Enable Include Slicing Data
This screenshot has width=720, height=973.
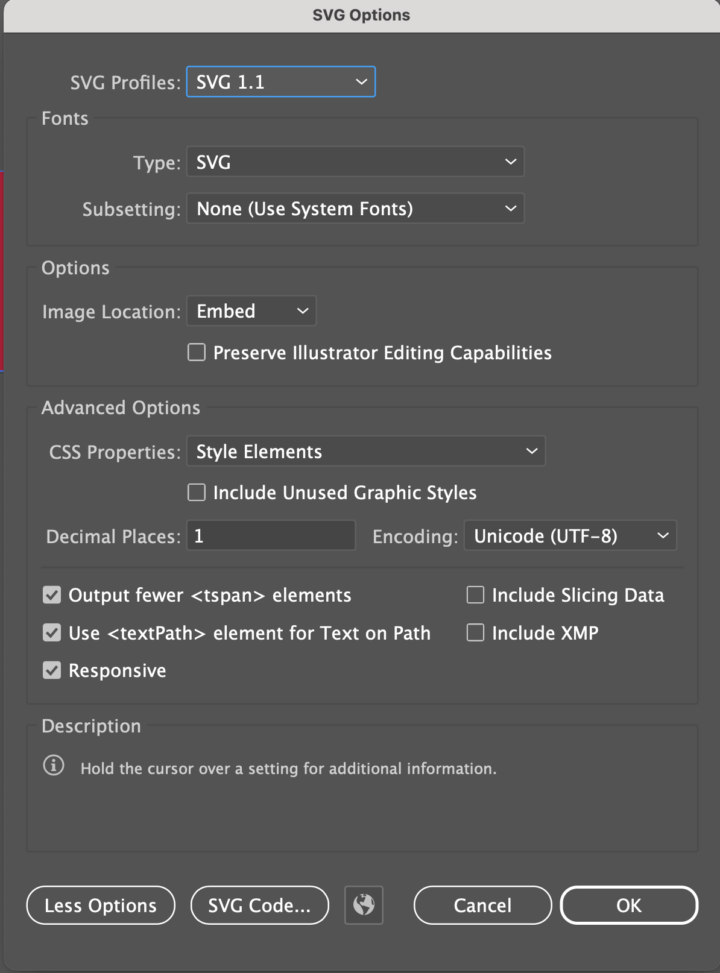(475, 595)
